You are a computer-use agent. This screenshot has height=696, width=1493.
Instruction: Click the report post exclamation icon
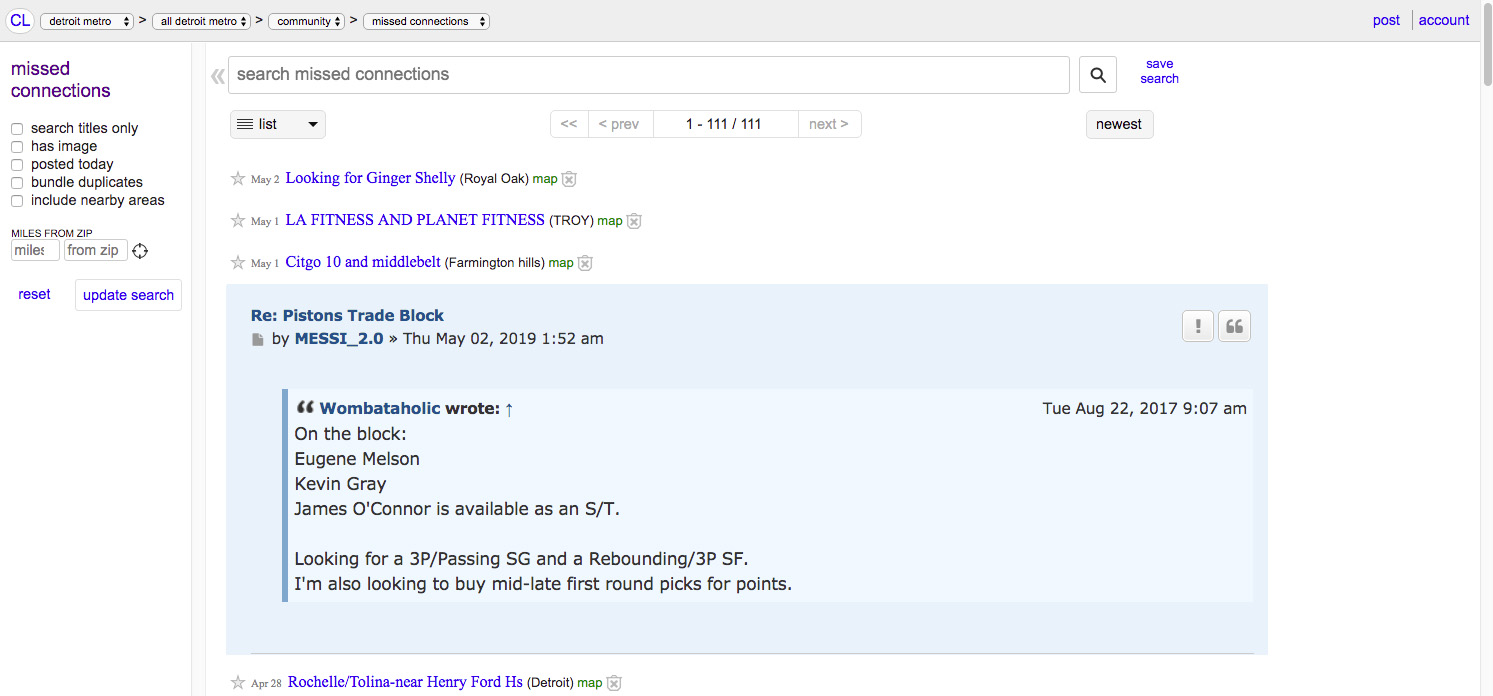pos(1197,326)
